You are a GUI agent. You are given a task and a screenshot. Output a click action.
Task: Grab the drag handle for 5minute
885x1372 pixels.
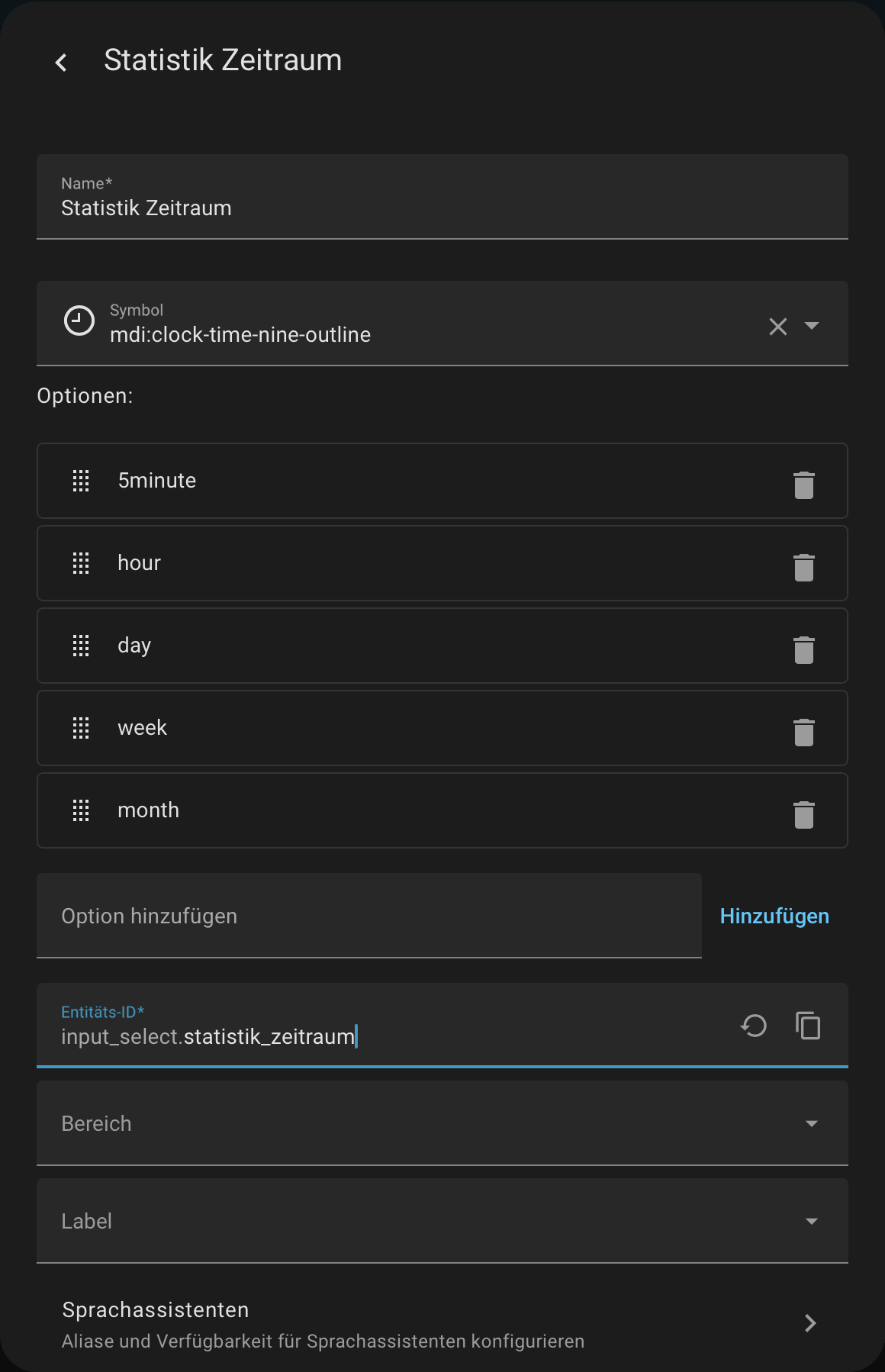click(x=81, y=481)
